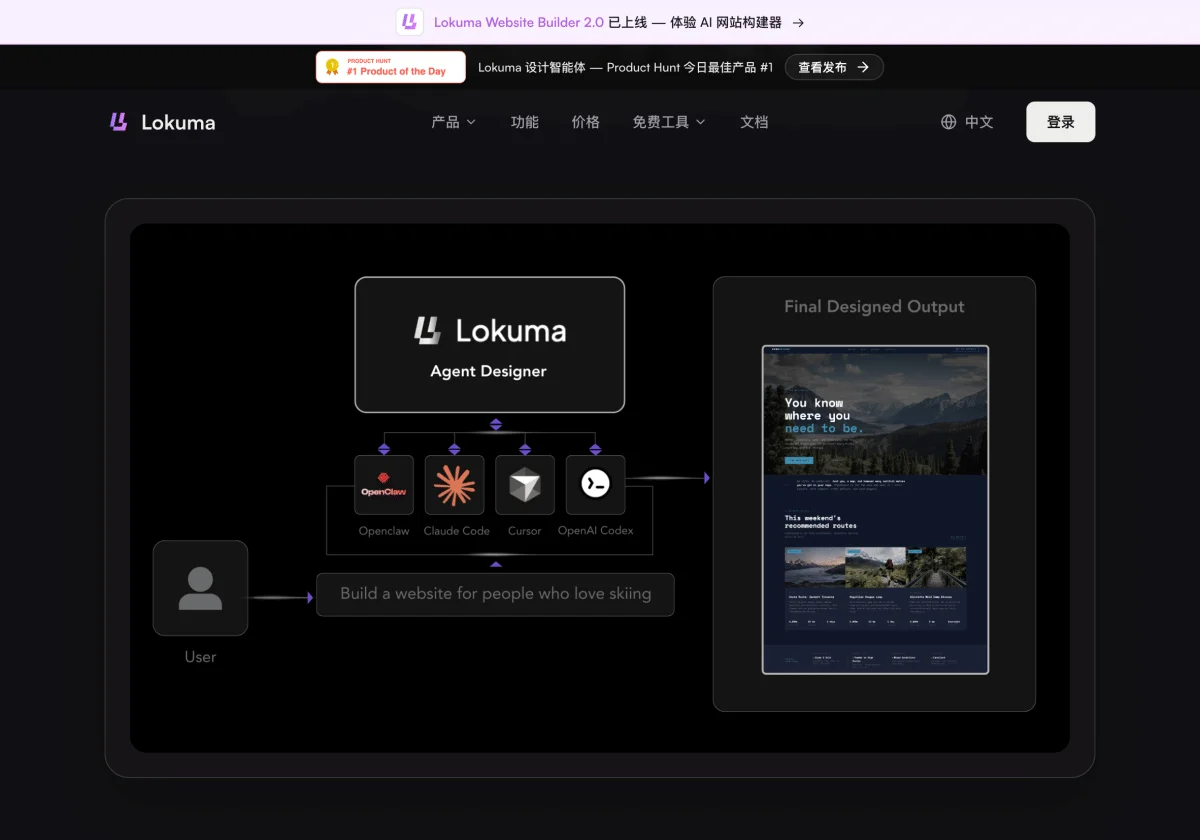Screen dimensions: 1200x840
Task: Click the Lokuma logo in the navbar
Action: [x=162, y=122]
